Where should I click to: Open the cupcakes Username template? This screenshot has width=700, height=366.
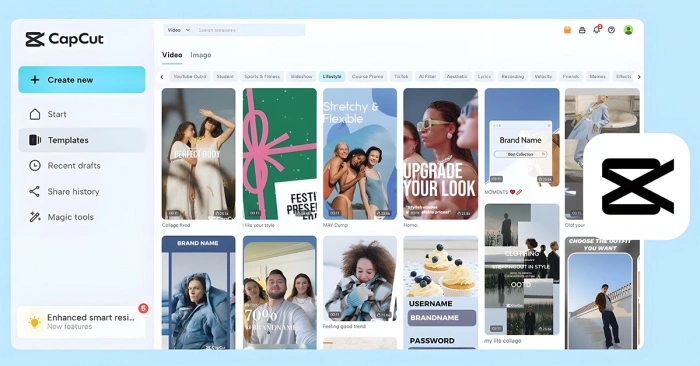pos(441,292)
